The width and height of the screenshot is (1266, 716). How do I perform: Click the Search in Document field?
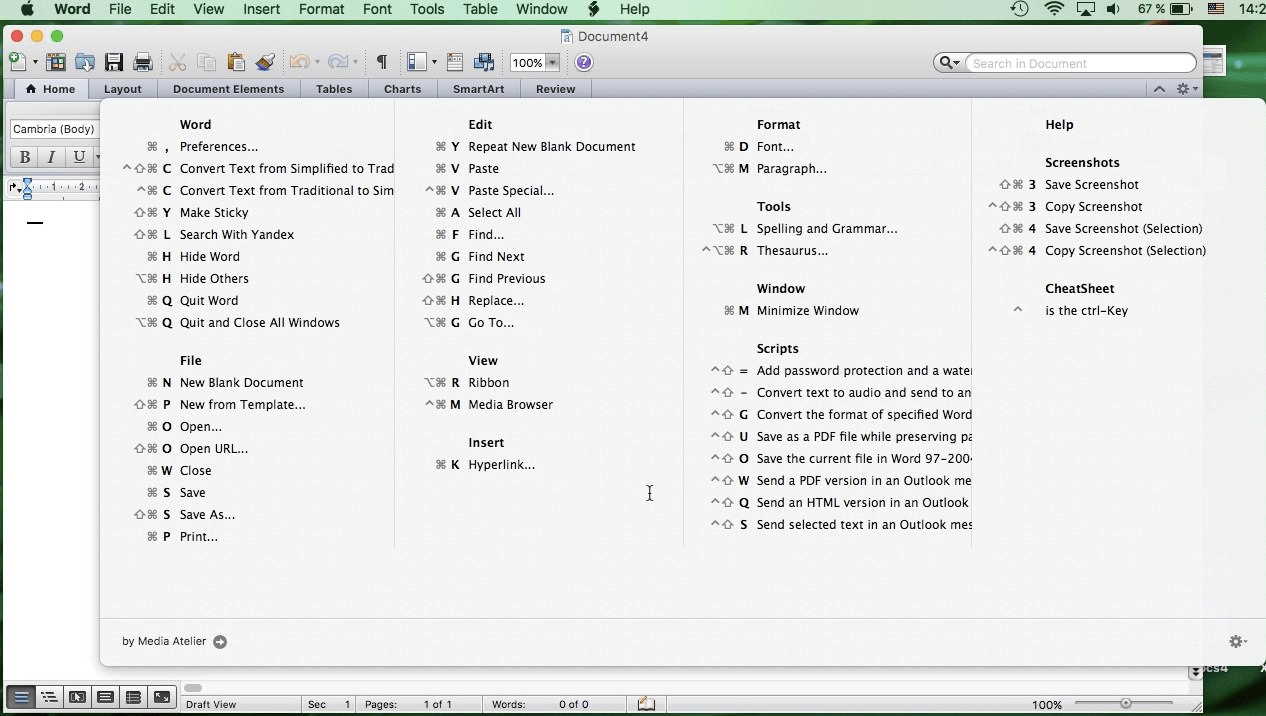click(x=1078, y=63)
